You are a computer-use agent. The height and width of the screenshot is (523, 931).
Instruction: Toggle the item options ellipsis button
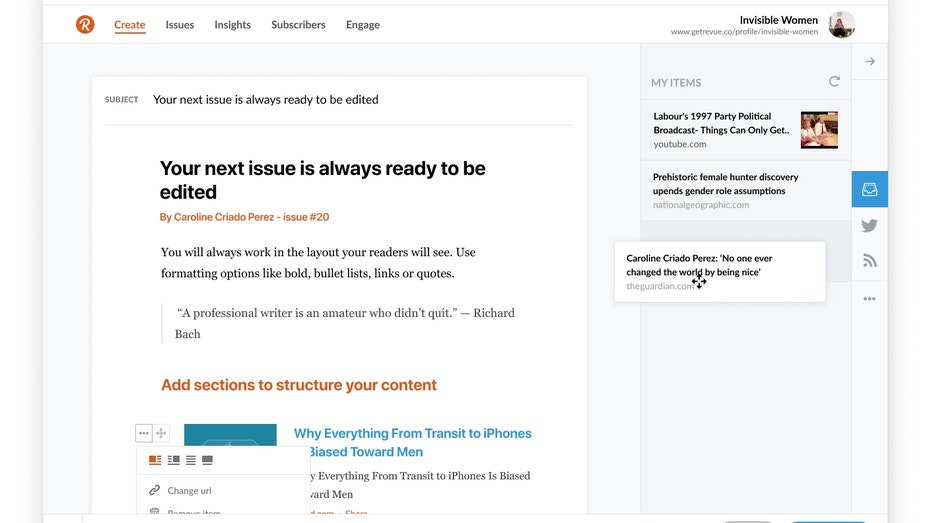click(144, 433)
